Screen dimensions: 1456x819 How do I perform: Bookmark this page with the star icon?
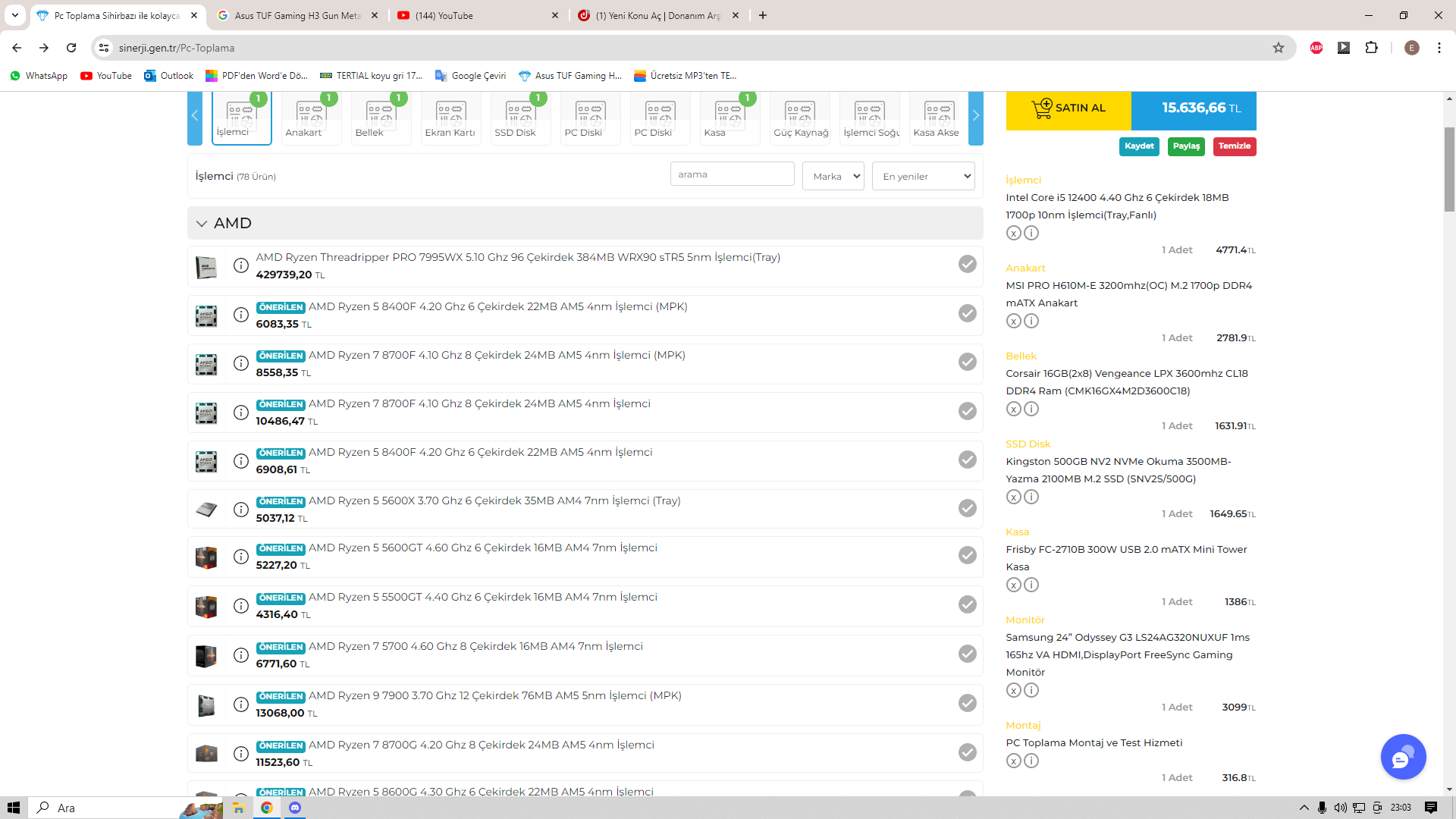coord(1279,48)
